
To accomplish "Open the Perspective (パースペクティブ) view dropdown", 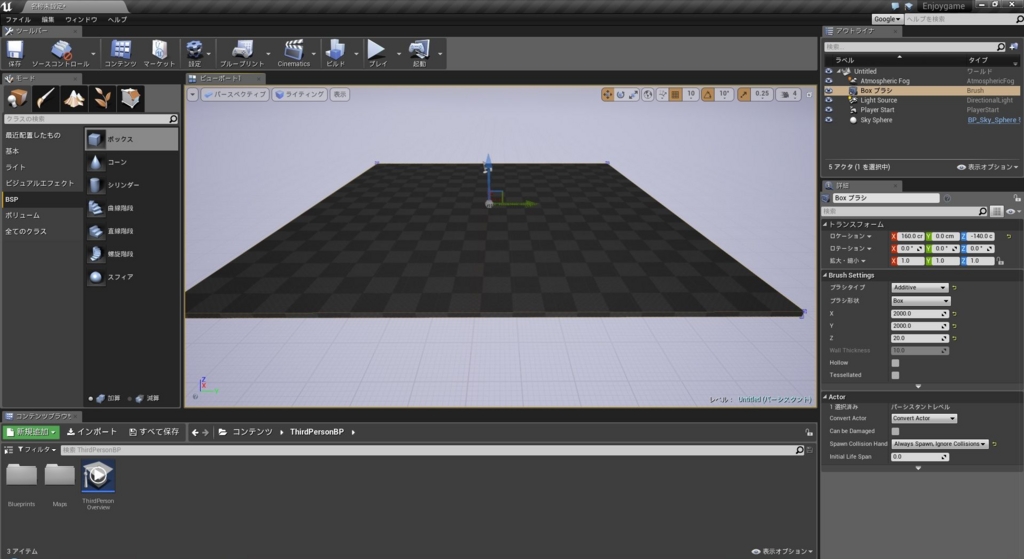I will pos(234,95).
